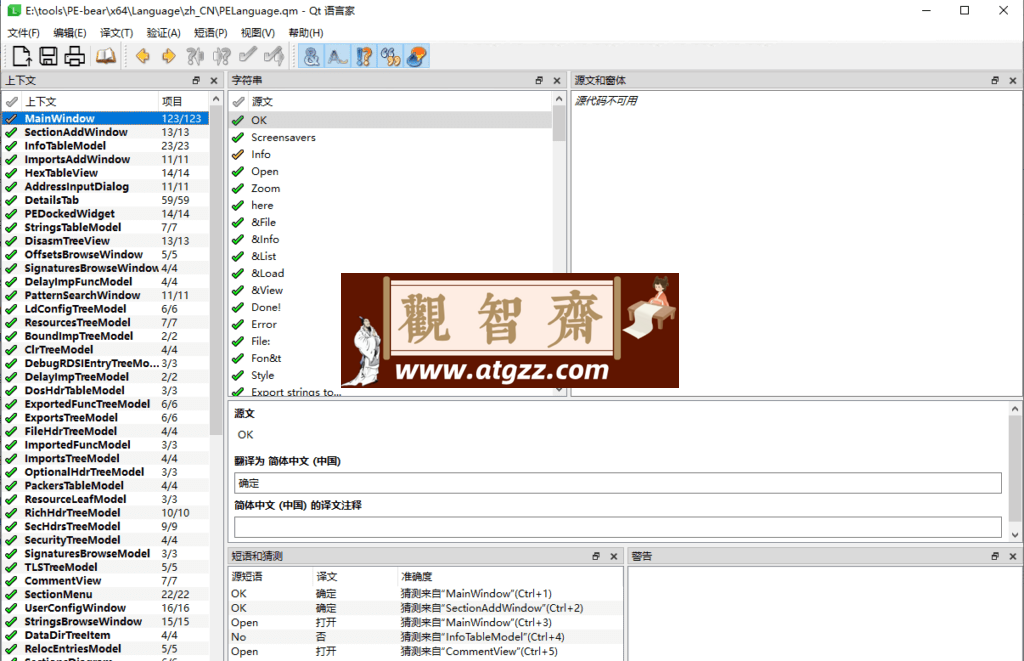Toggle done checkmark of &File string

(238, 222)
